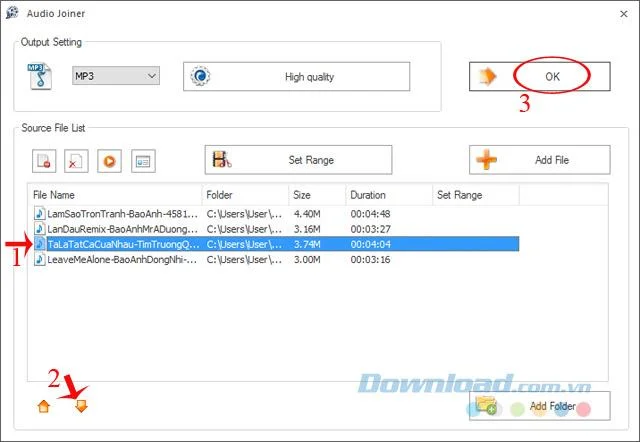Click the 00:03:27 duration cell

coord(370,229)
